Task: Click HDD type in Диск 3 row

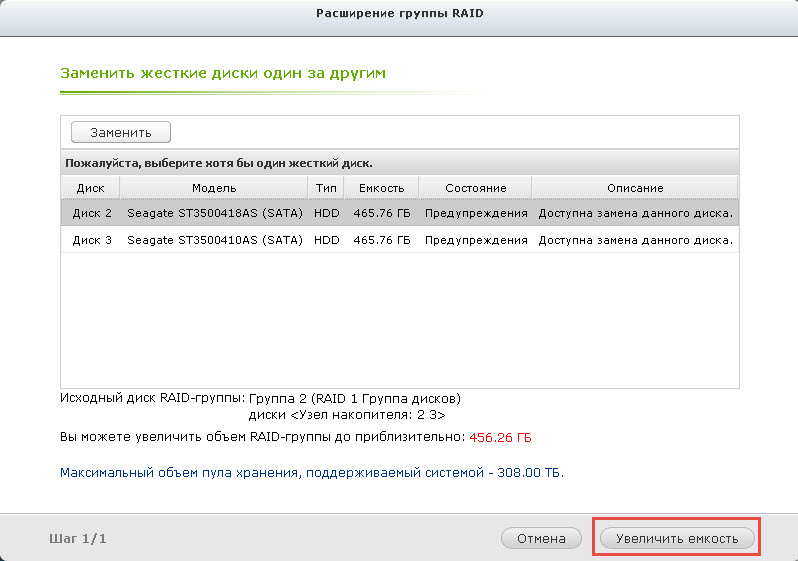Action: pos(326,240)
